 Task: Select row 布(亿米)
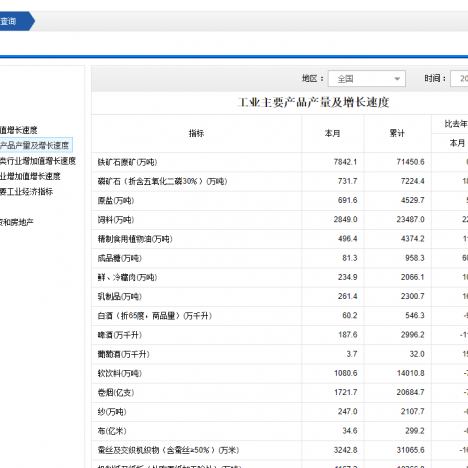[x=280, y=431]
